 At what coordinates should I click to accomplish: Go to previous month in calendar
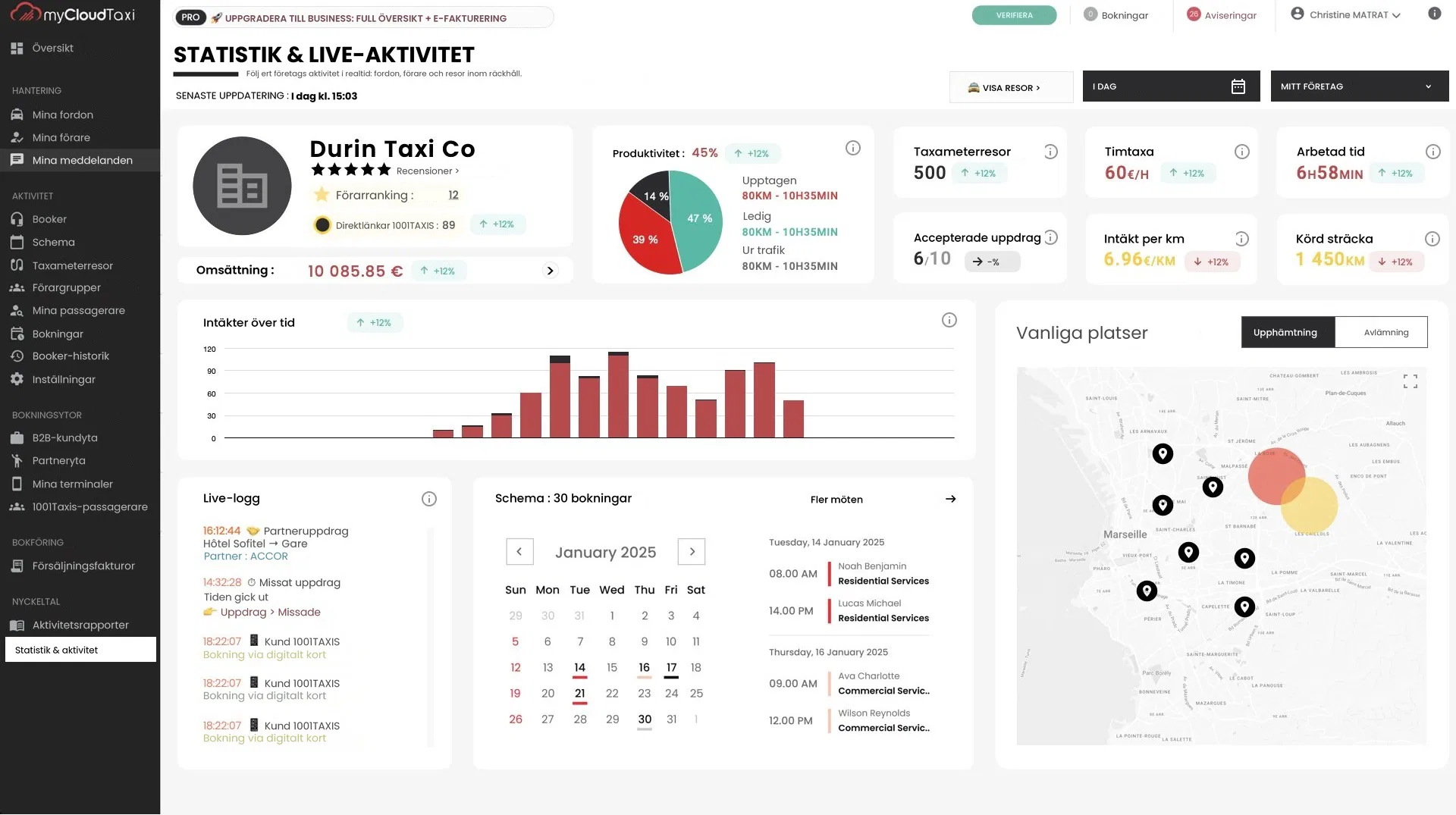519,552
